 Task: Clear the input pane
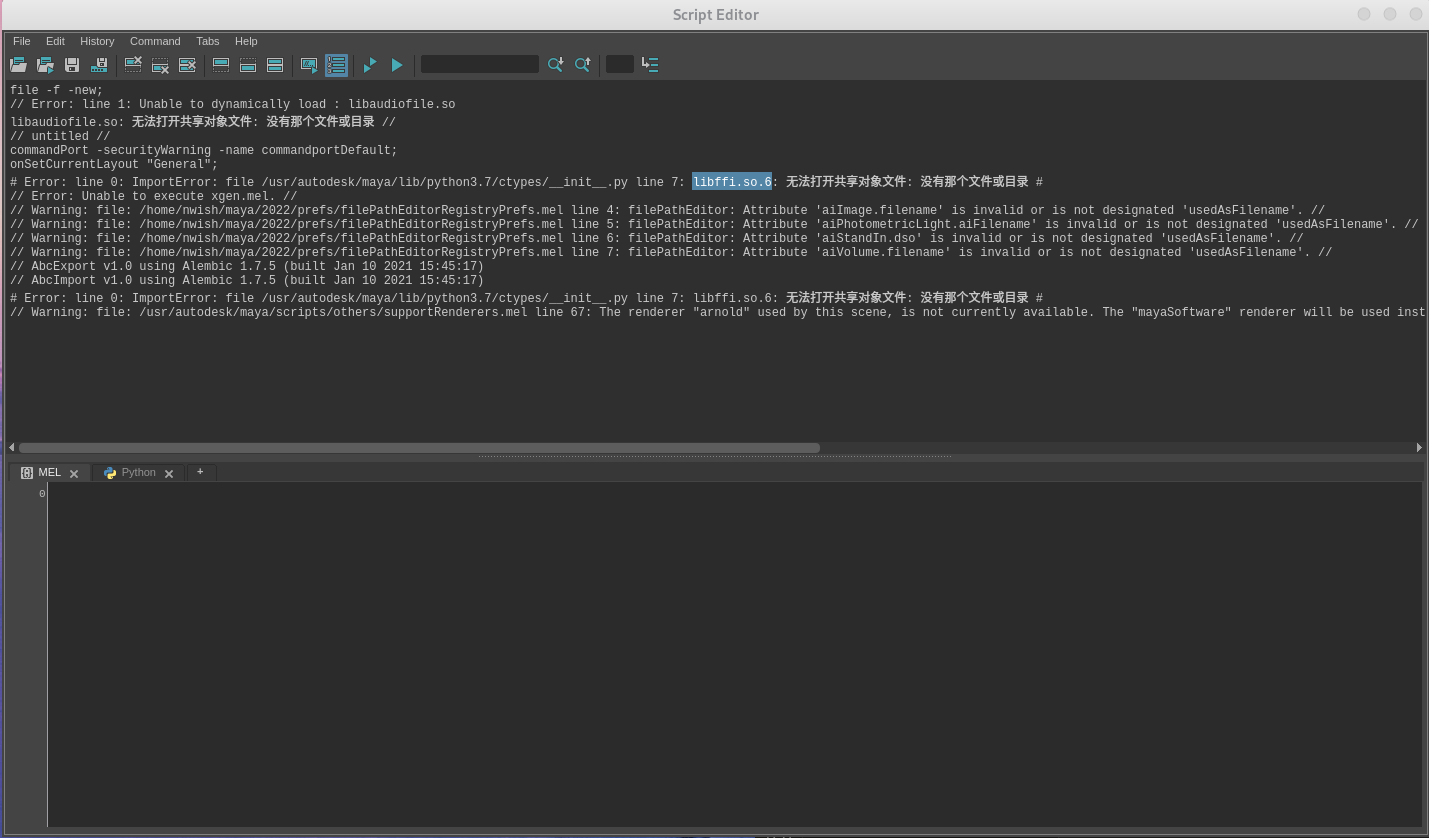coord(160,65)
